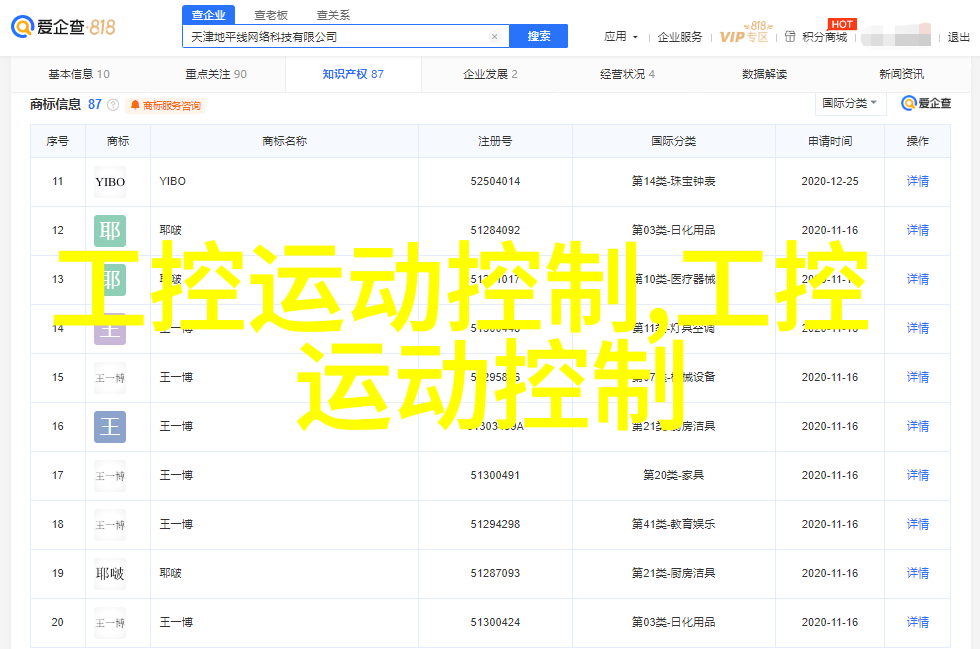This screenshot has height=649, width=980.
Task: Click the 王一博 trademark name in row 17
Action: click(176, 475)
